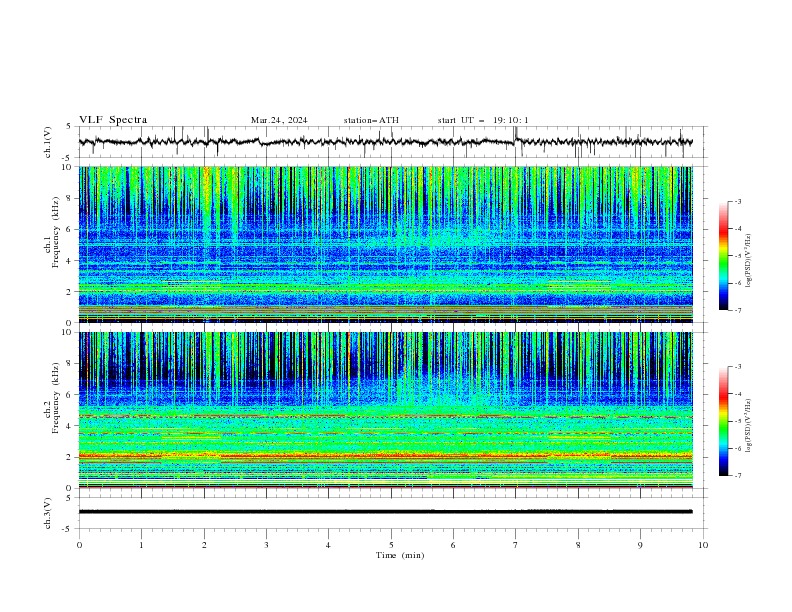Viewport: 792px width, 612px height.
Task: Click the "Time (min)" x-axis label
Action: (400, 555)
